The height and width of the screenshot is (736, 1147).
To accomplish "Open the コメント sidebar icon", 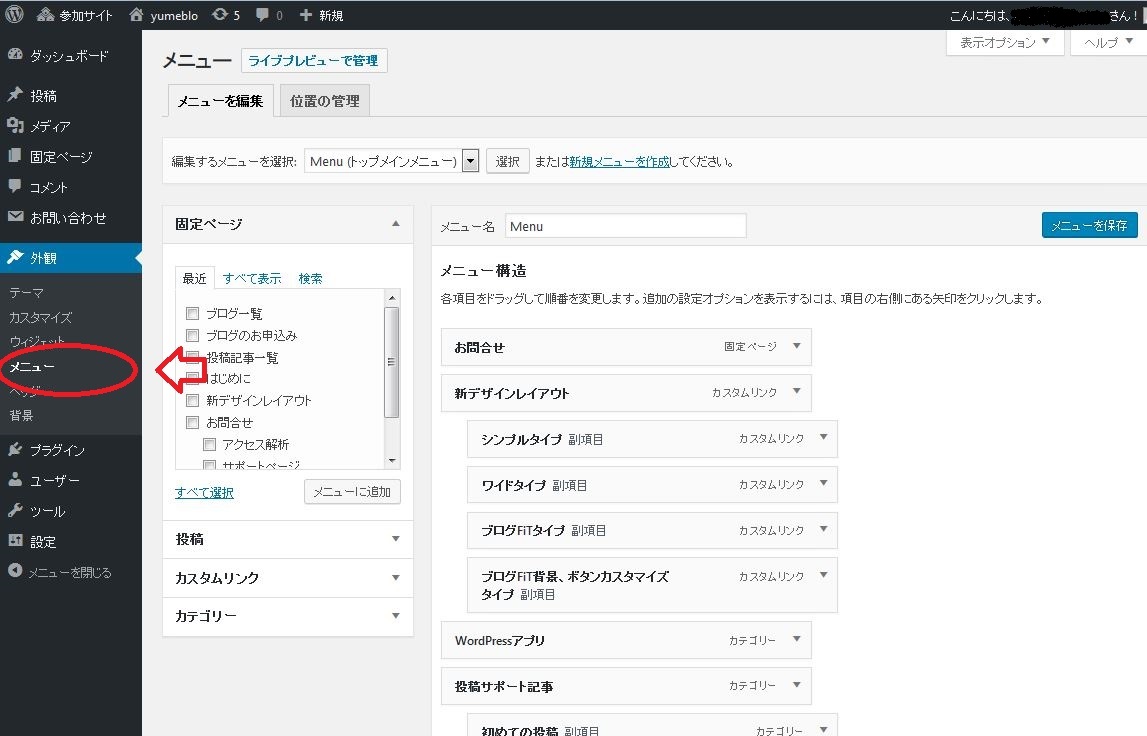I will (15, 187).
